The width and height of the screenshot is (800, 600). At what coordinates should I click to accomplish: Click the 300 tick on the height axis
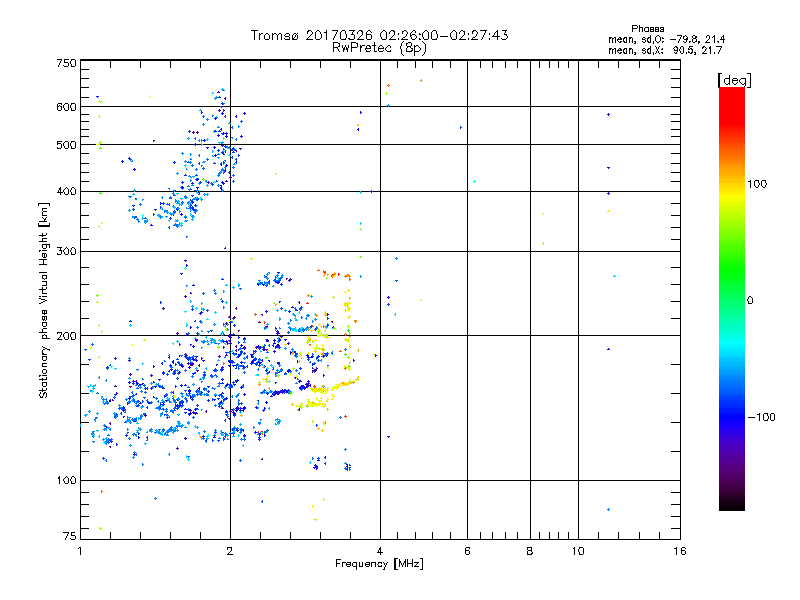tap(66, 251)
